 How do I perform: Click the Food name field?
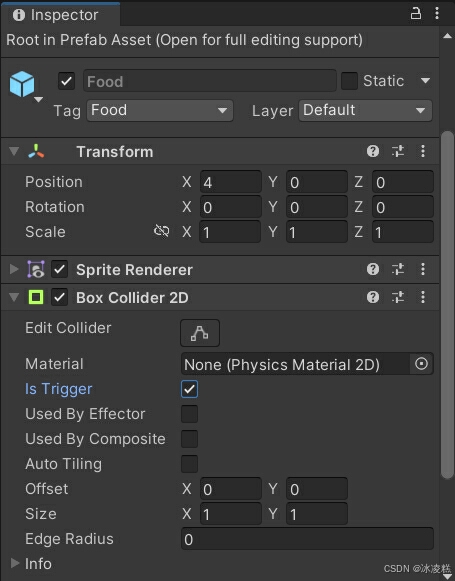(x=210, y=81)
